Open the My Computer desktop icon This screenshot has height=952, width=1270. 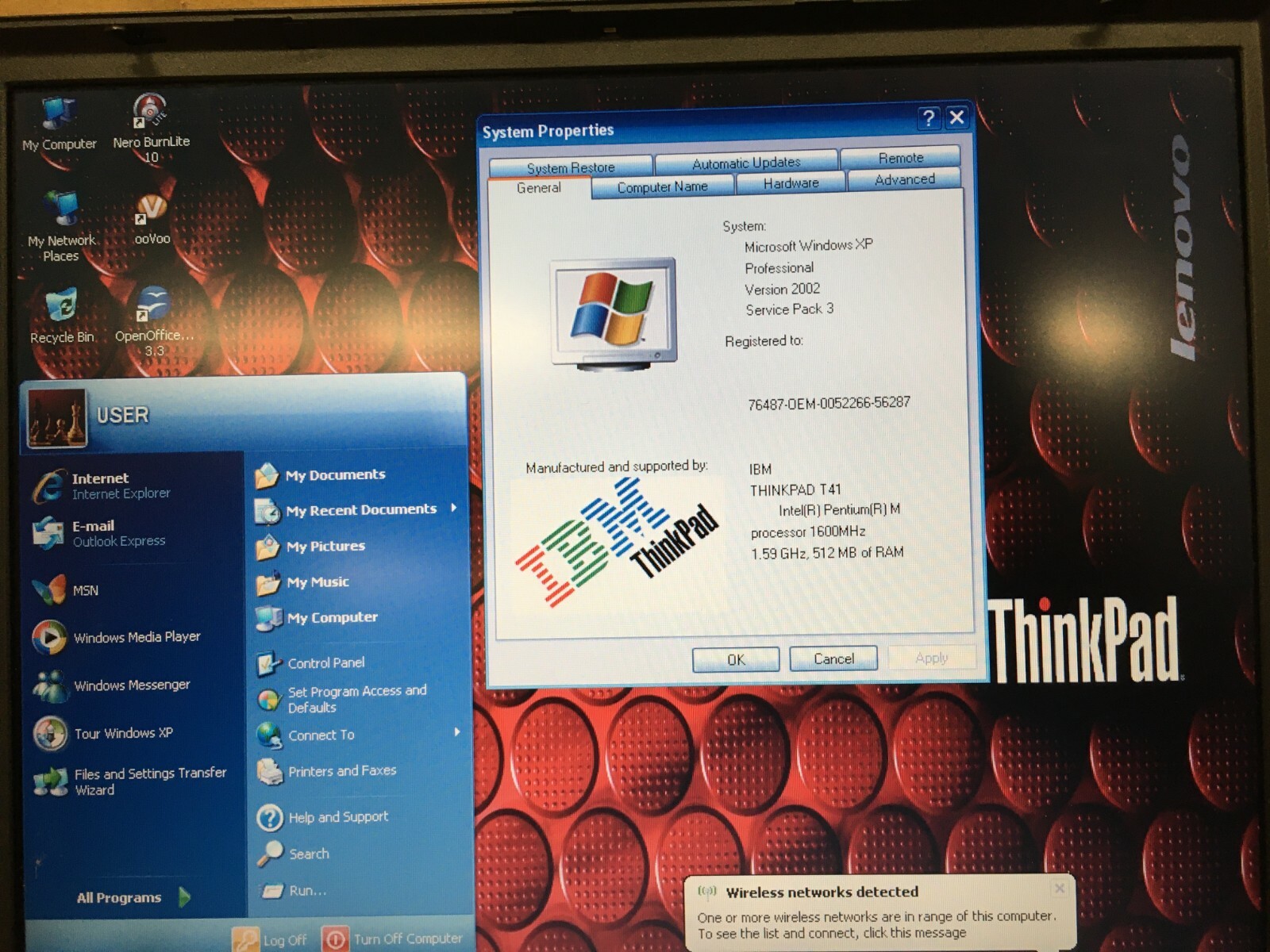click(59, 125)
